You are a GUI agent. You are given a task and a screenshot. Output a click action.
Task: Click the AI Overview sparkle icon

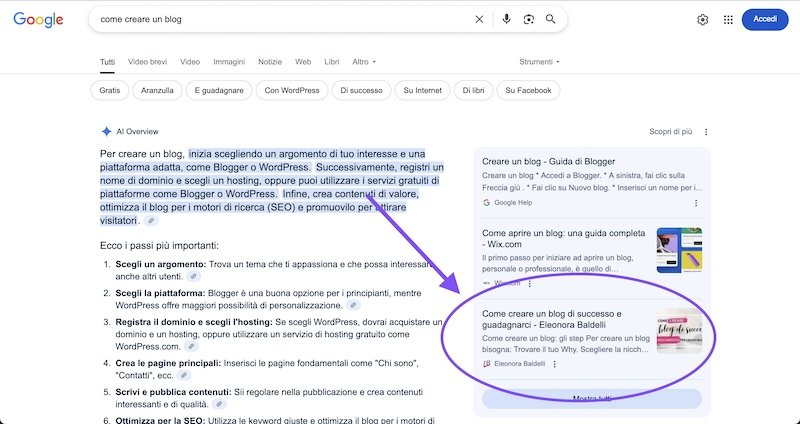(106, 132)
